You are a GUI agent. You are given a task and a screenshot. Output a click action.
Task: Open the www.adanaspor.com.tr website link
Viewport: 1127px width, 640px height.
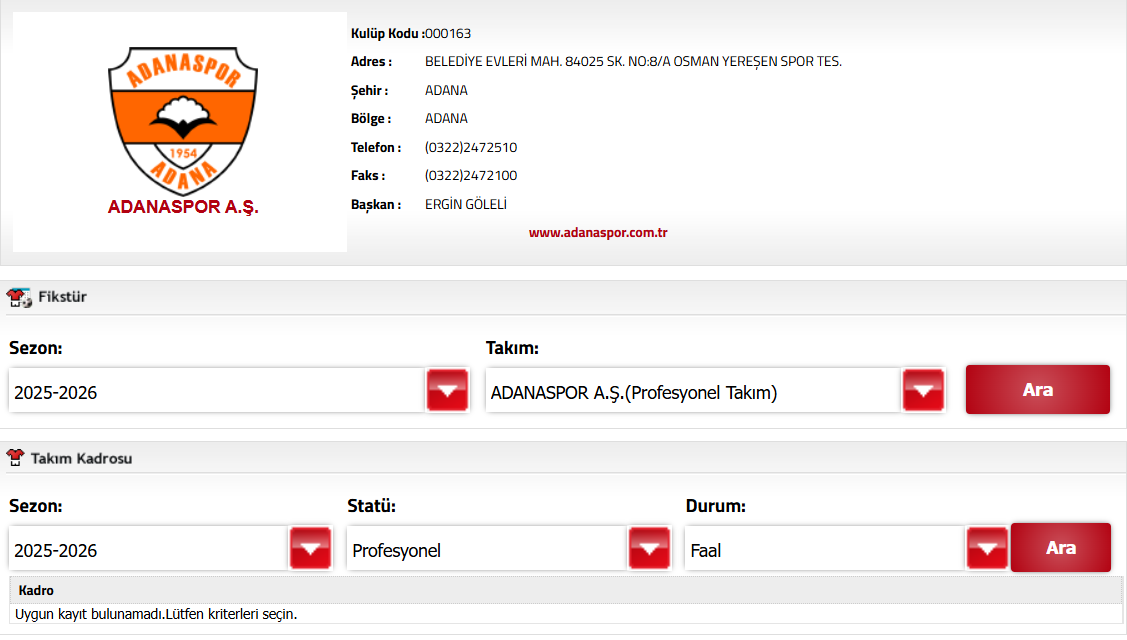[598, 233]
